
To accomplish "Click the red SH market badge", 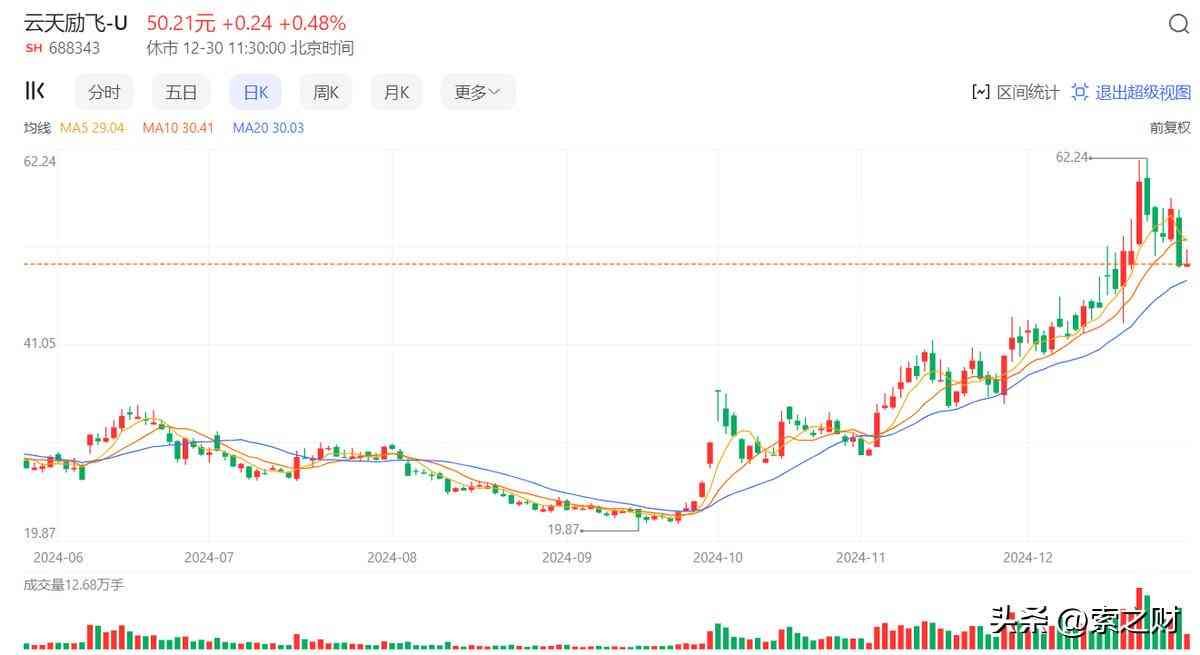I will (x=33, y=48).
